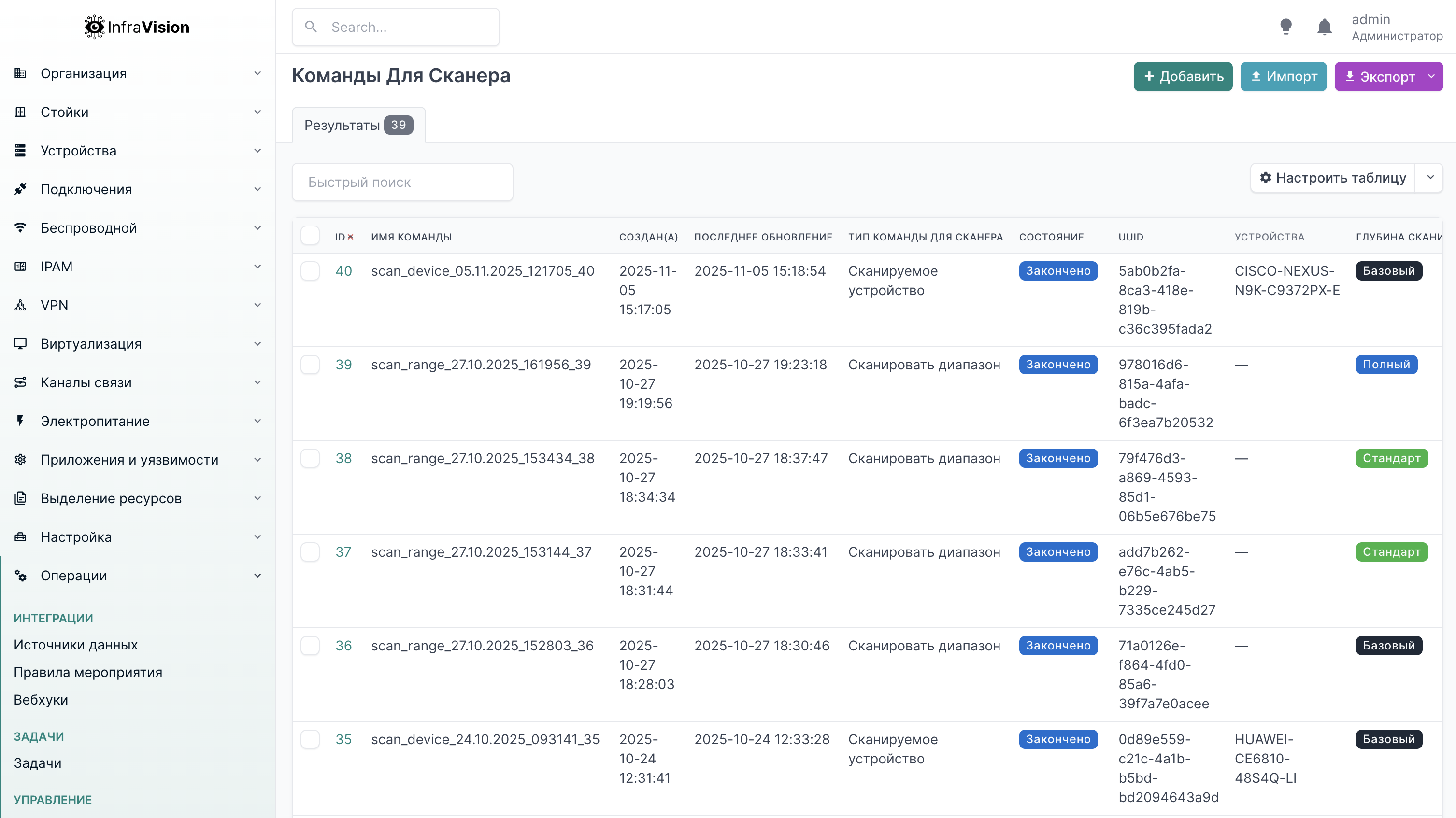Toggle the select-all checkbox in table header
The width and height of the screenshot is (1456, 818).
click(310, 236)
